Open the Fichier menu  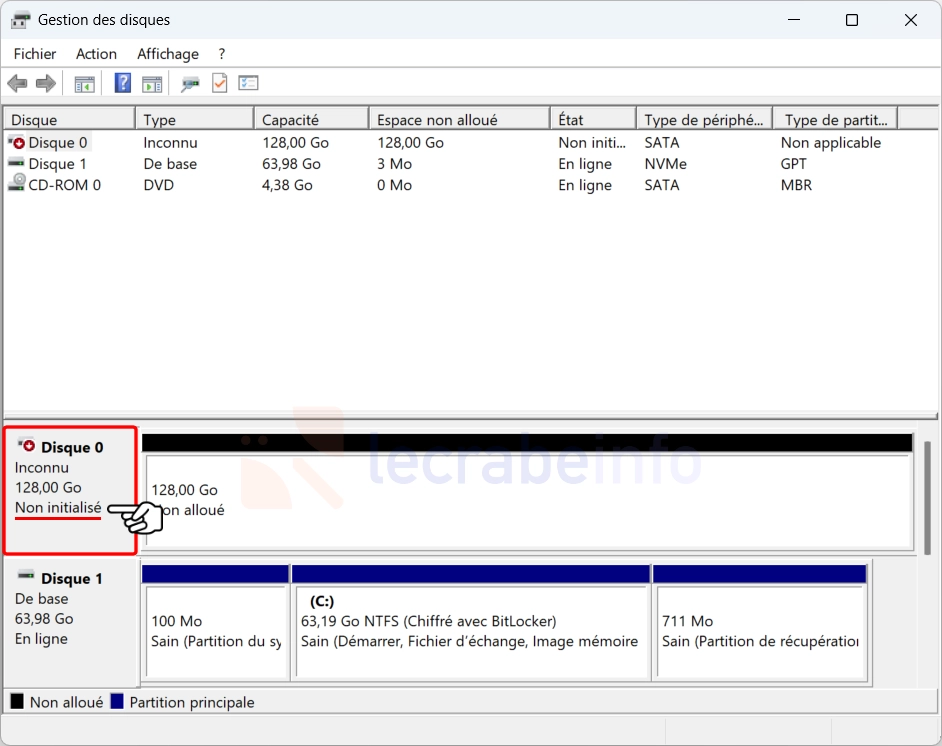point(35,54)
